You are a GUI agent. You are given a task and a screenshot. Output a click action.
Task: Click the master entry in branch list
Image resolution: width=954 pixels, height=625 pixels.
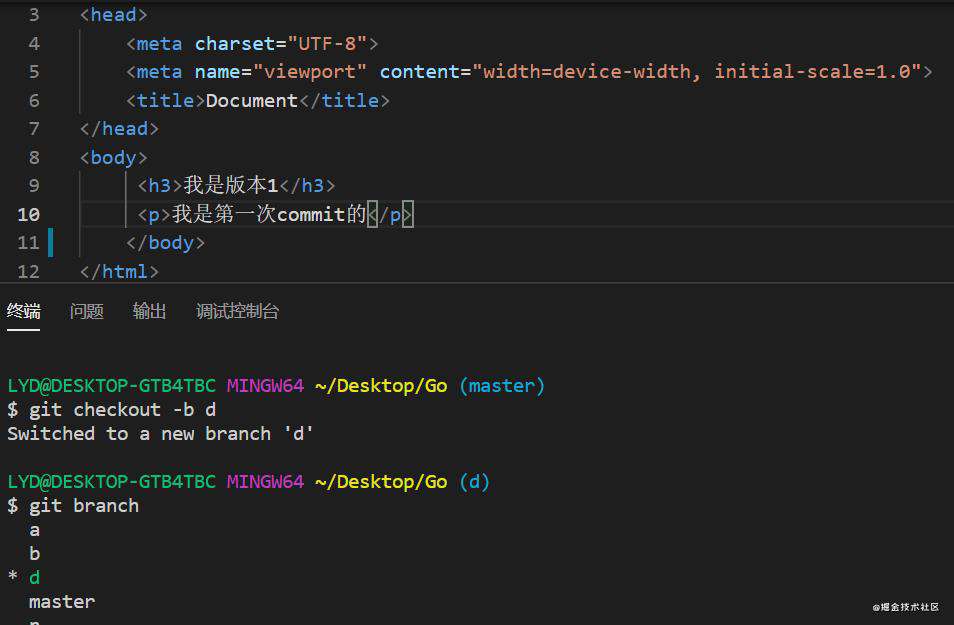[x=62, y=602]
